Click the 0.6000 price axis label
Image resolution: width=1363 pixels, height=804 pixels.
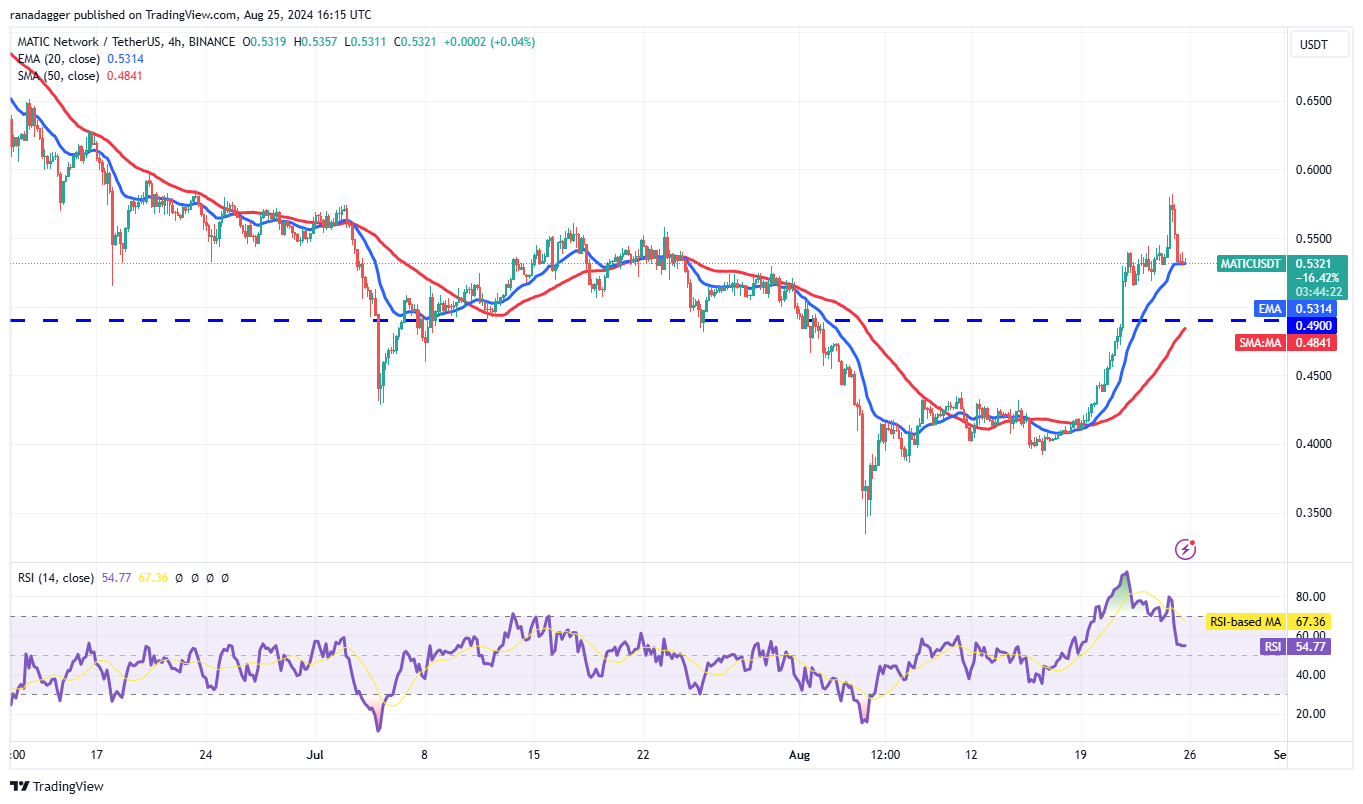tap(1315, 170)
